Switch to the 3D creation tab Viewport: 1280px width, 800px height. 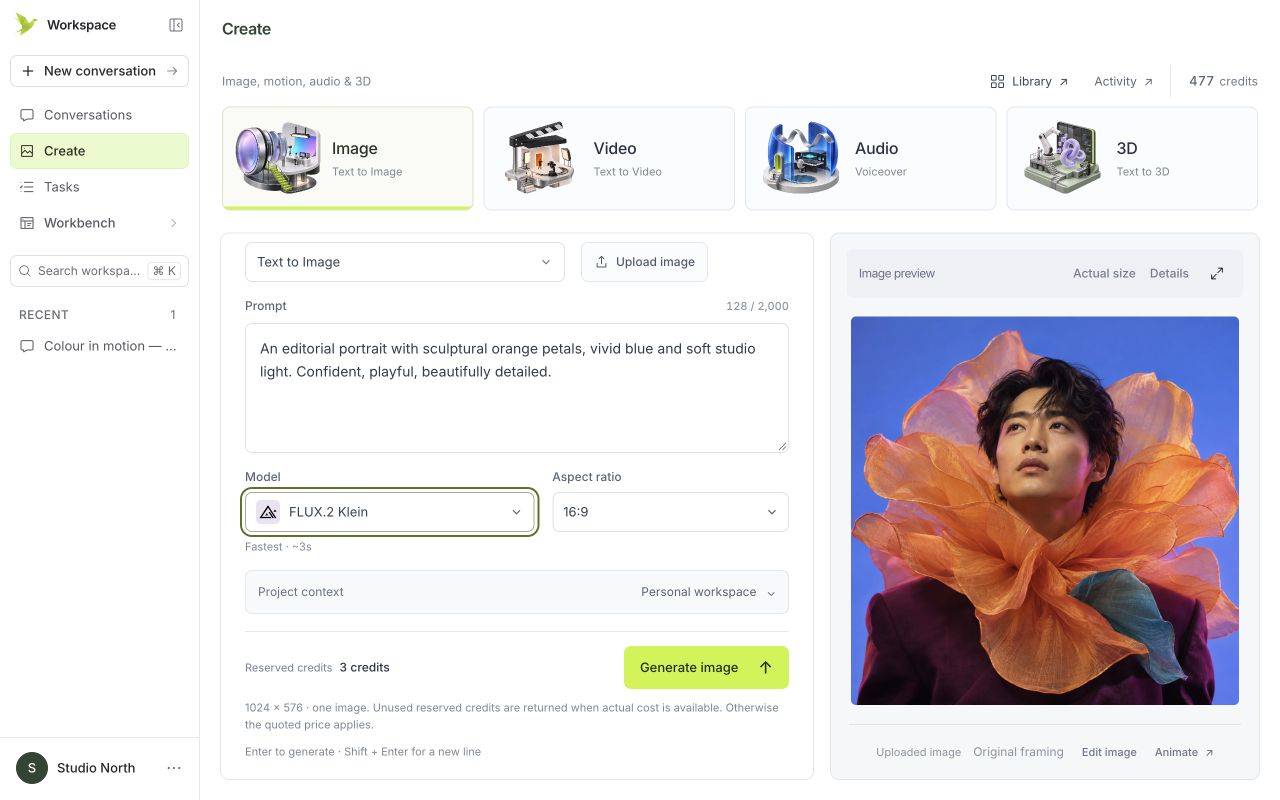[1132, 158]
